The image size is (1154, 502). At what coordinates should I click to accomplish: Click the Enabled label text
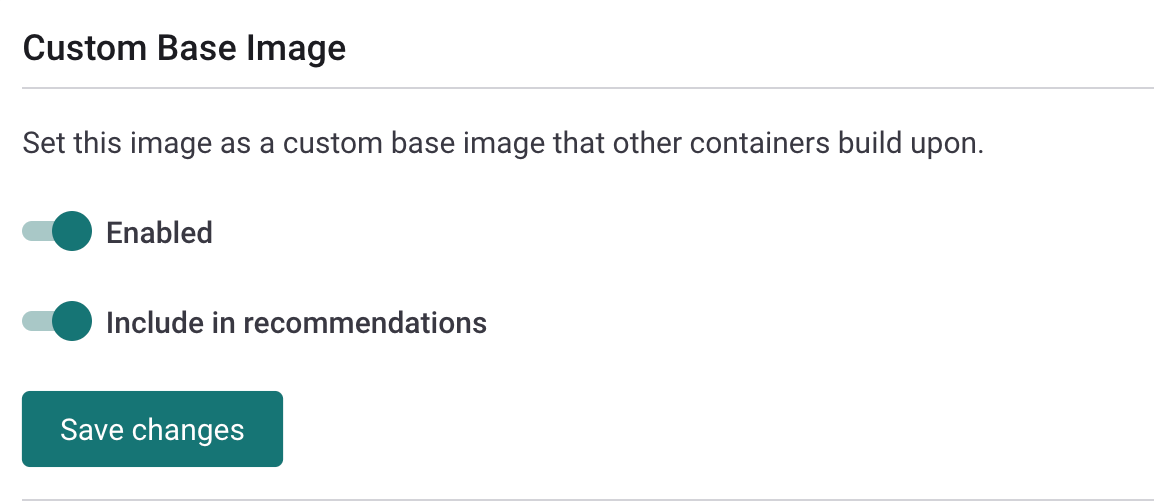pos(159,233)
